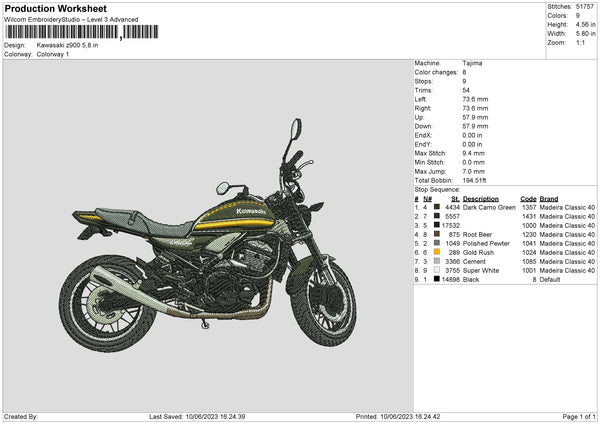Click the Height value 4.56 in
The width and height of the screenshot is (600, 424).
586,24
